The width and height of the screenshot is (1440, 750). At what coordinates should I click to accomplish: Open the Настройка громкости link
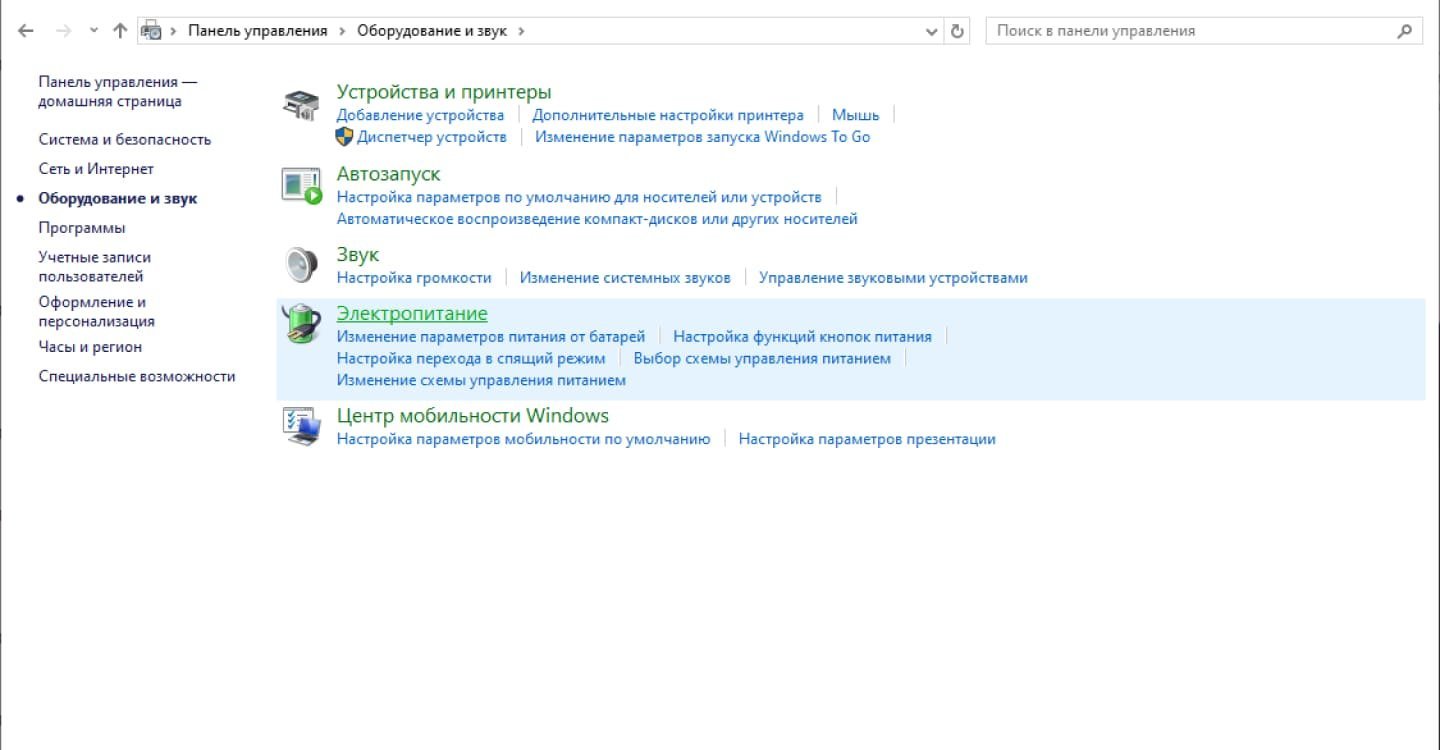point(414,277)
